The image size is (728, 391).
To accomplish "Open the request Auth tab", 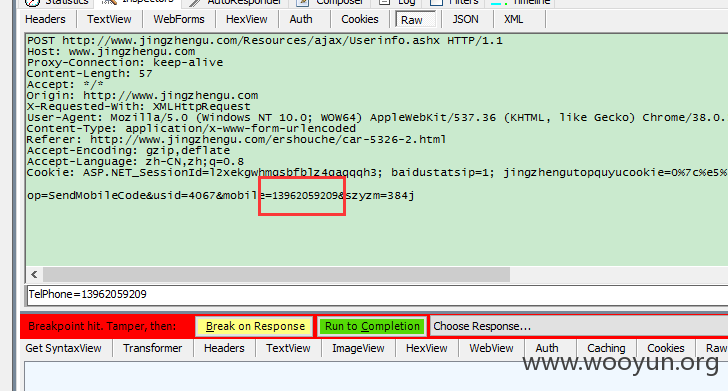I will [x=301, y=20].
